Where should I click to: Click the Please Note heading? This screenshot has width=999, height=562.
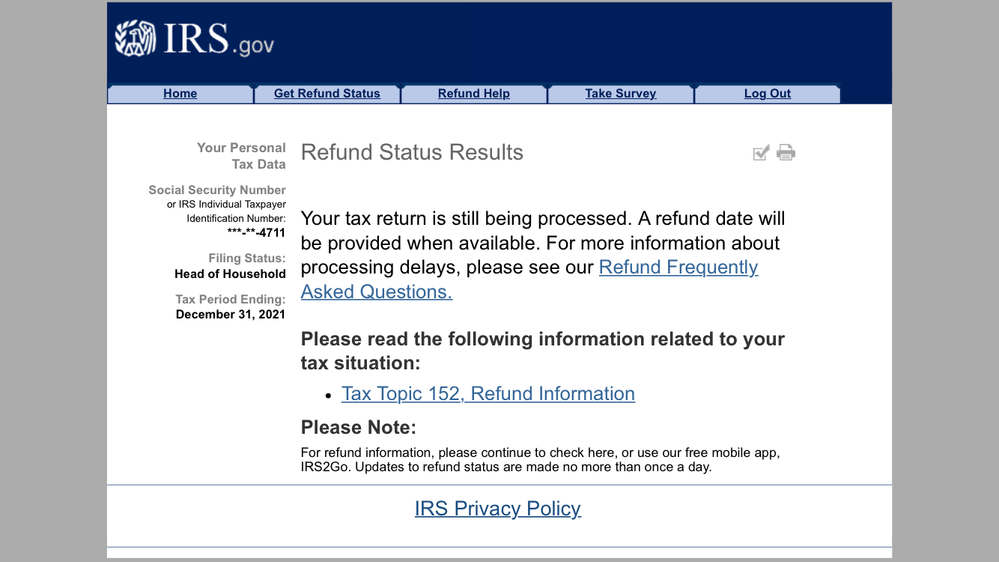pyautogui.click(x=358, y=428)
